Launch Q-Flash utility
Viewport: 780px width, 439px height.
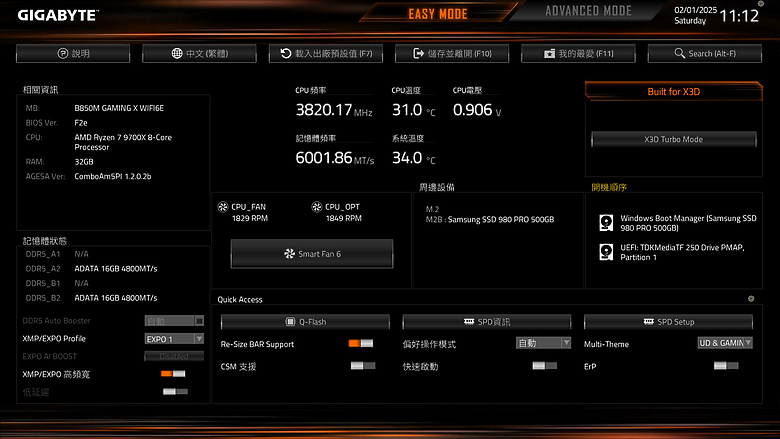tap(305, 322)
